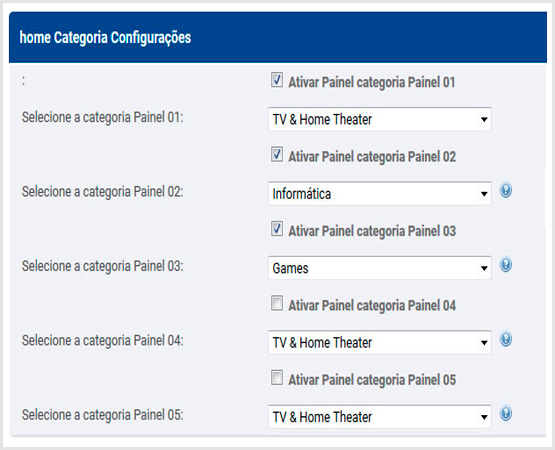Disable Ativar Painel categoria Painel 03 checkbox
The image size is (555, 450).
click(x=277, y=229)
